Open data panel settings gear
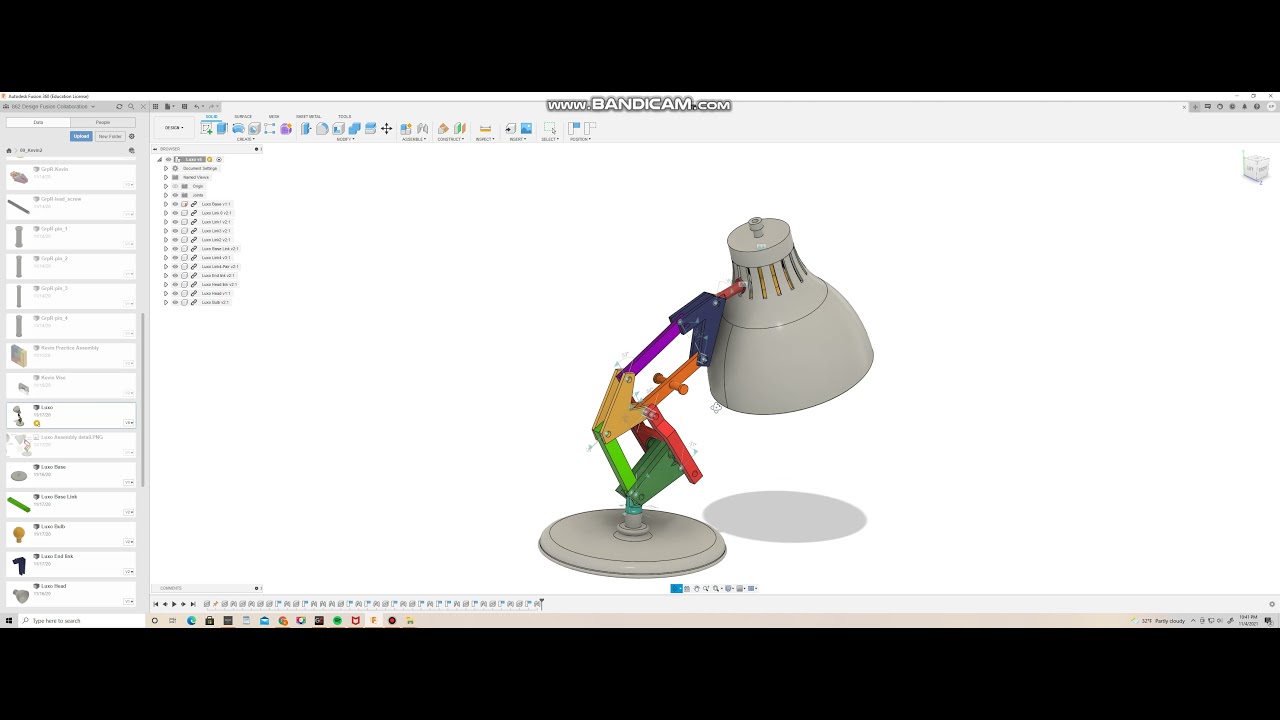Image resolution: width=1280 pixels, height=720 pixels. click(x=131, y=136)
